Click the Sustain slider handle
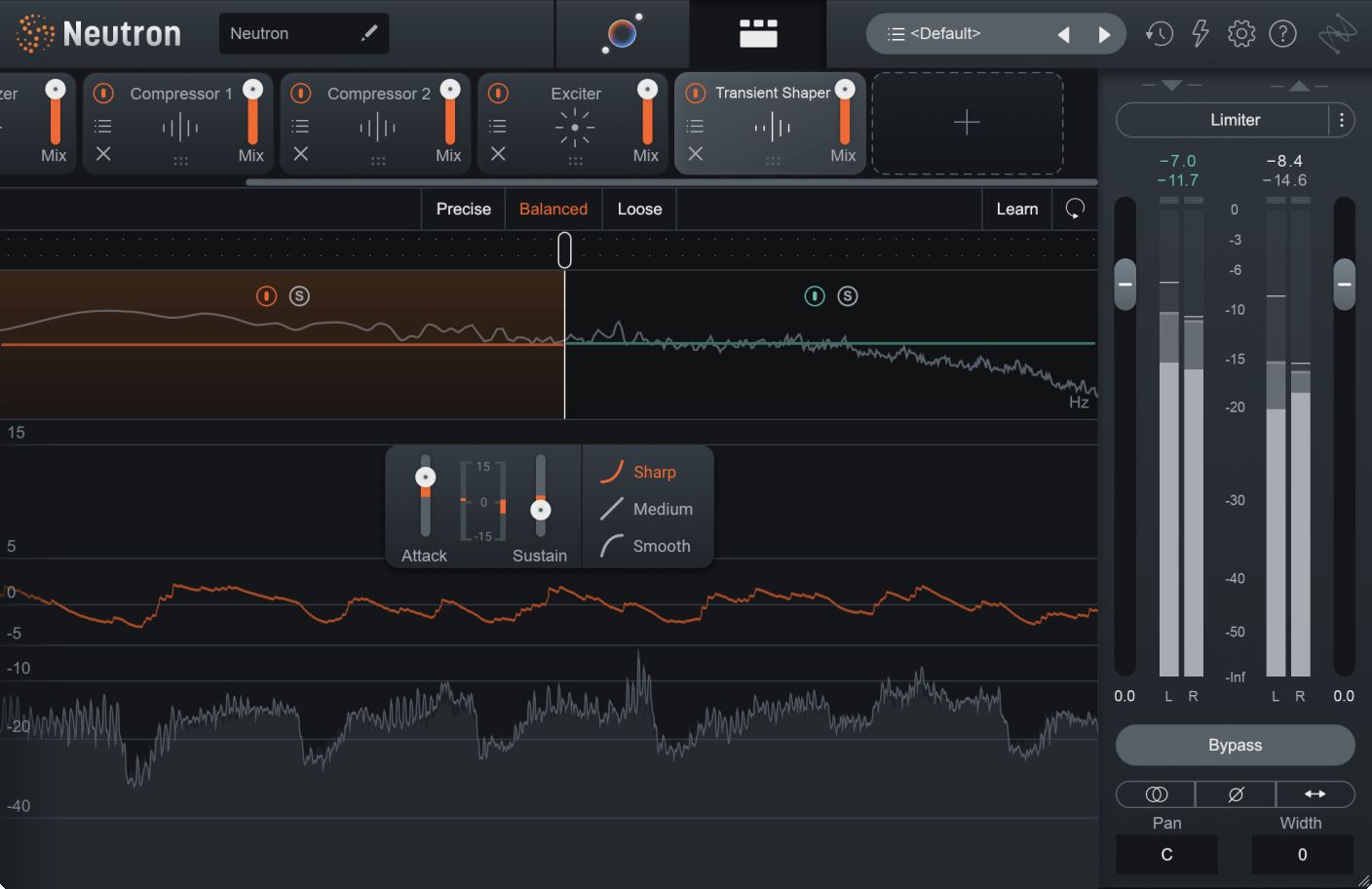This screenshot has height=889, width=1372. [x=541, y=510]
